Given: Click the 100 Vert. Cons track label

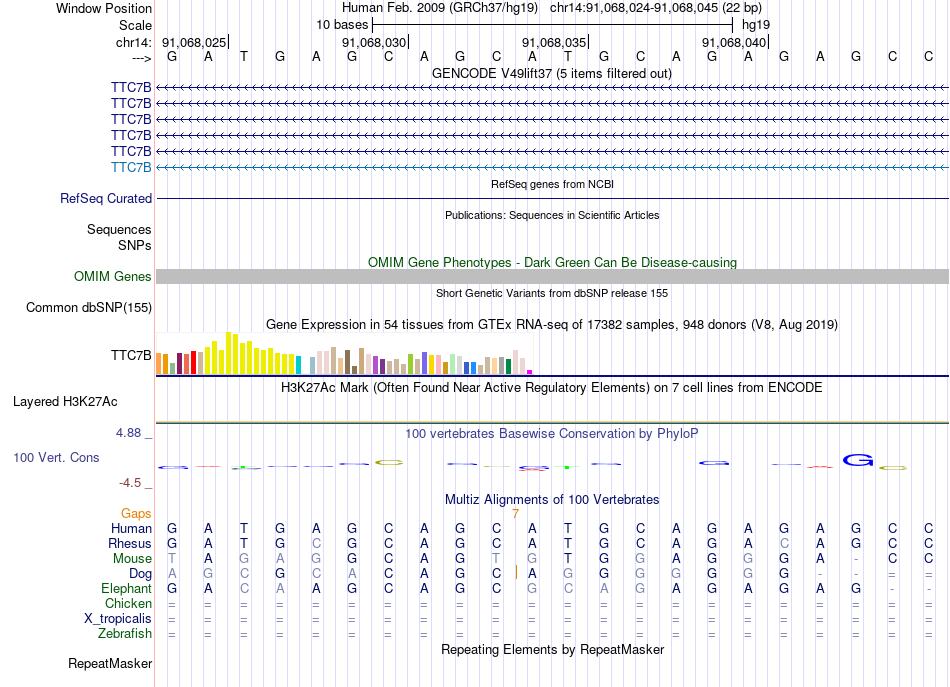Looking at the screenshot, I should point(56,457).
